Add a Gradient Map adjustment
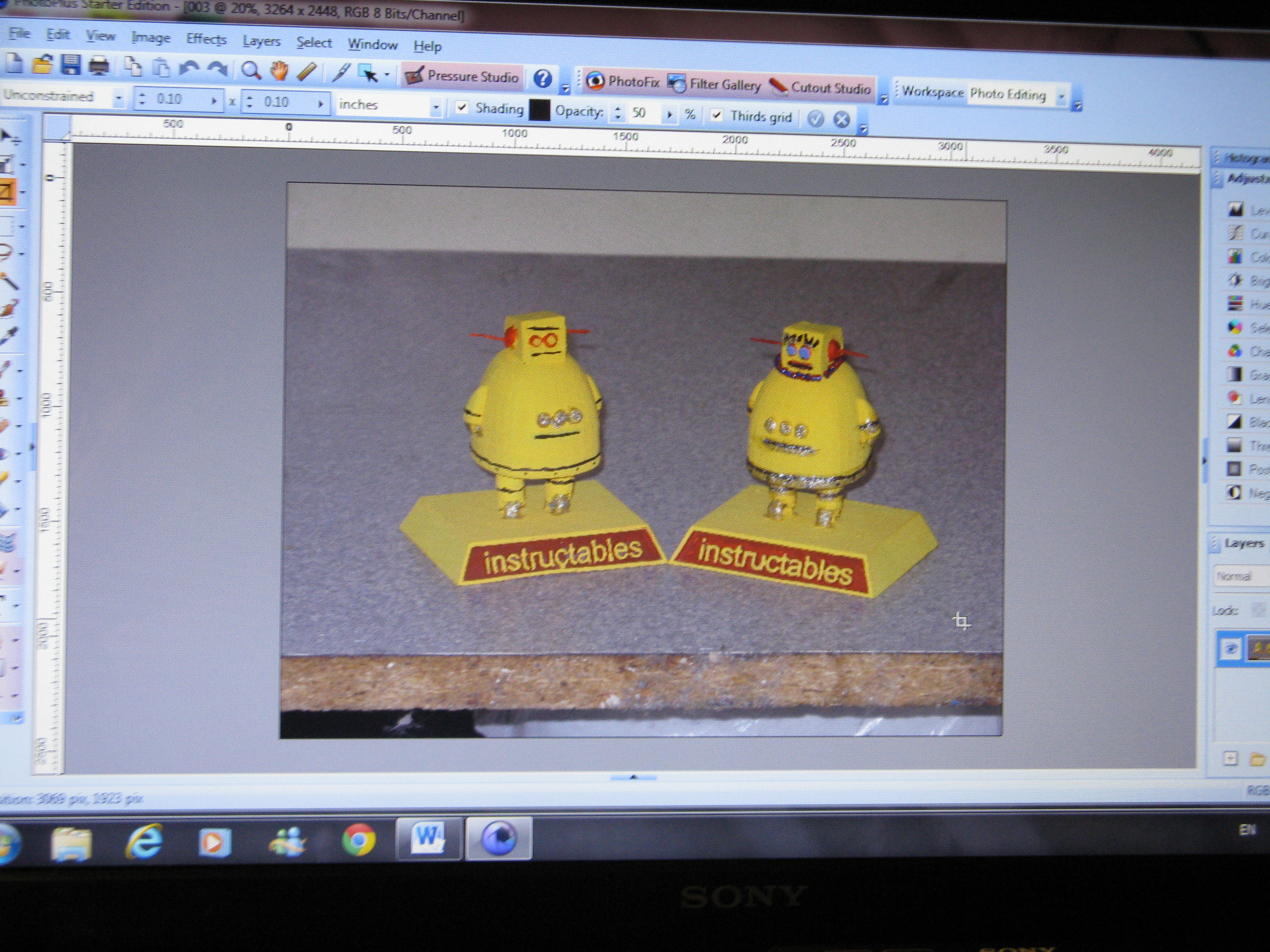1270x952 pixels. 1235,374
